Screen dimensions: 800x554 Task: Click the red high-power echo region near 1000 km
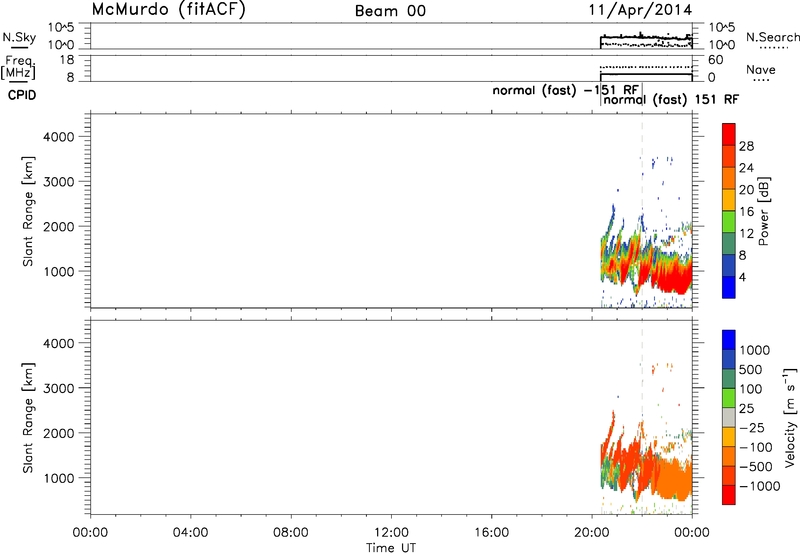pyautogui.click(x=672, y=275)
